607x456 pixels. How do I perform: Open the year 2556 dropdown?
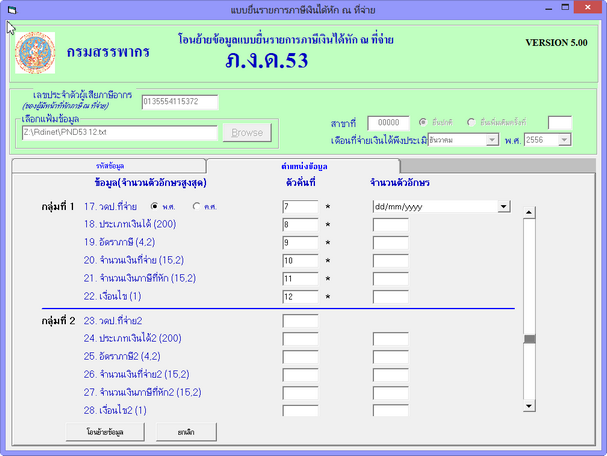point(564,140)
